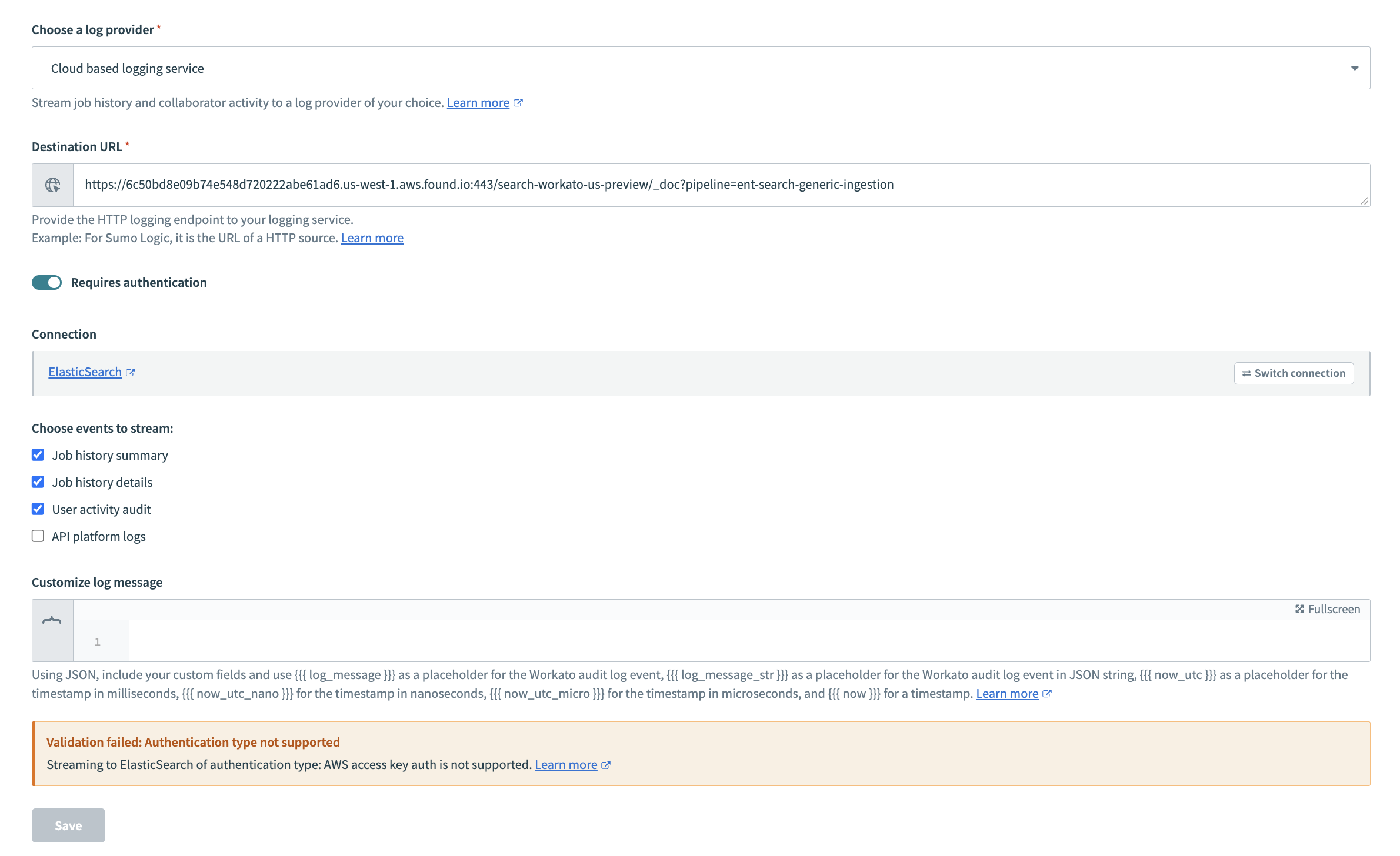Click Learn more under Sumo Logic example

(372, 238)
